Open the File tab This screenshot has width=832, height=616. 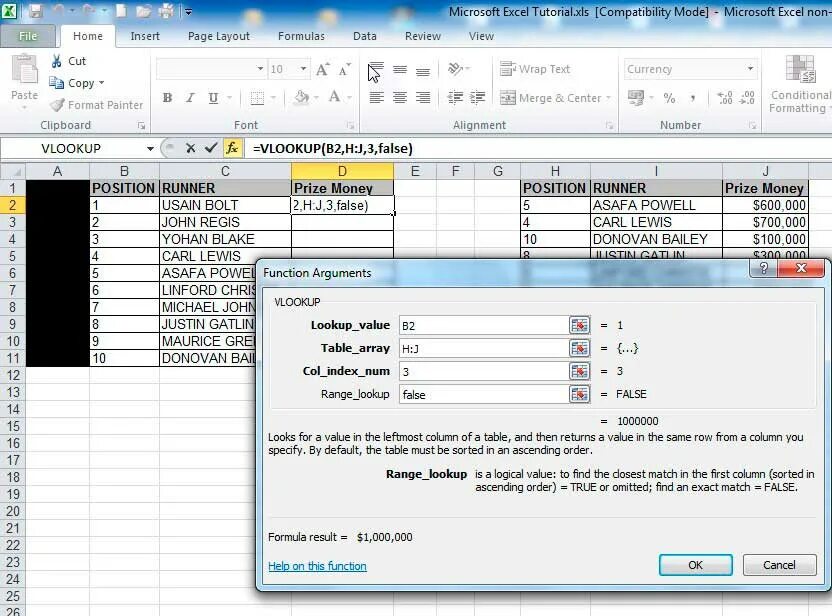(28, 36)
